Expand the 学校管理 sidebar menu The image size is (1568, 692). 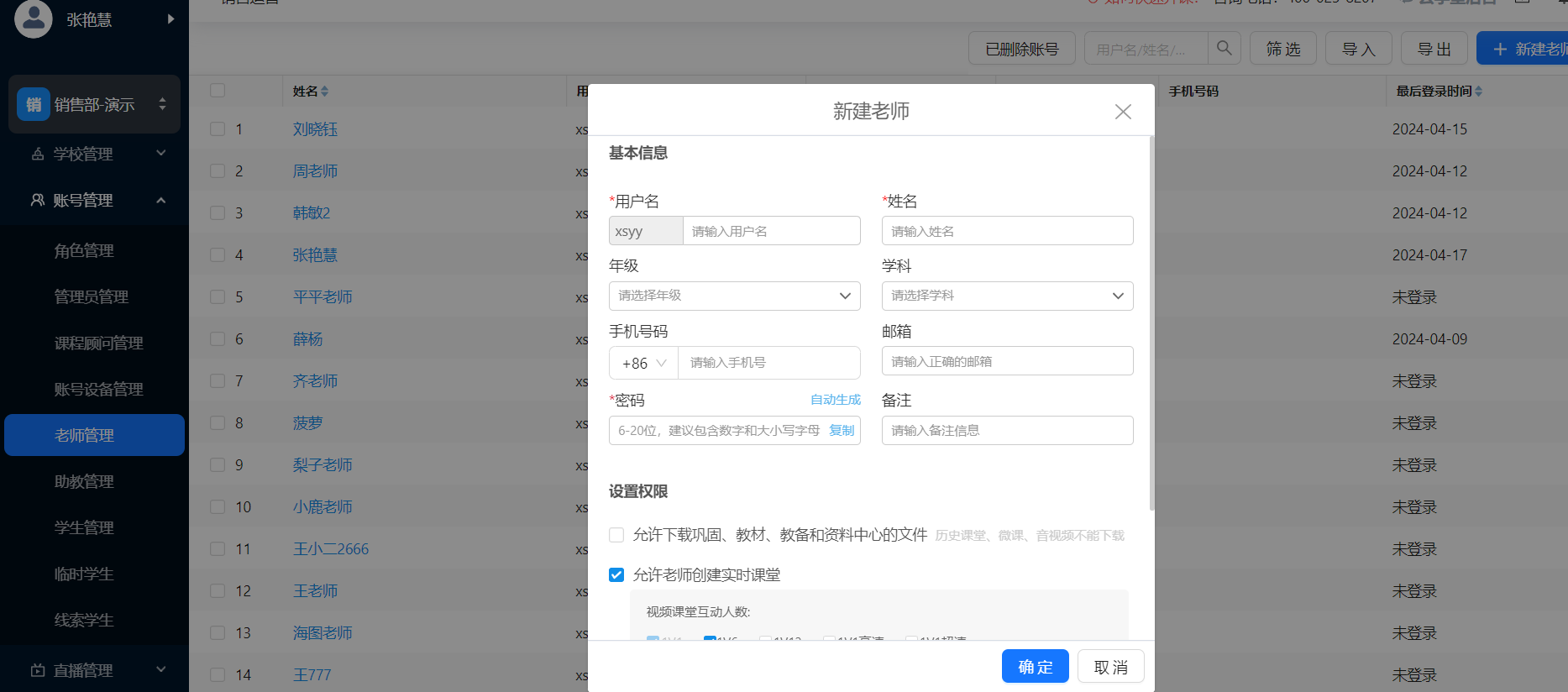(94, 154)
